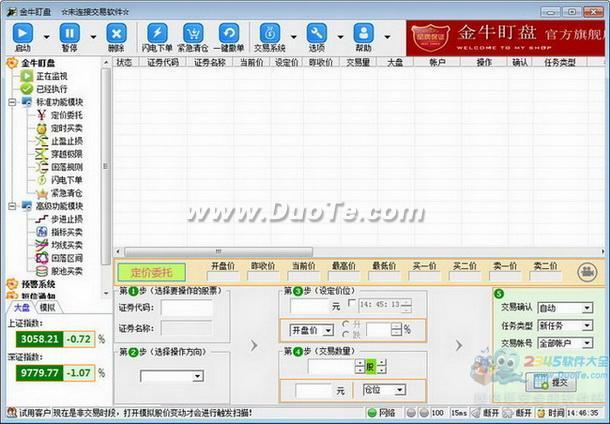Click the horizontal scrollbar under the task table

(218, 252)
